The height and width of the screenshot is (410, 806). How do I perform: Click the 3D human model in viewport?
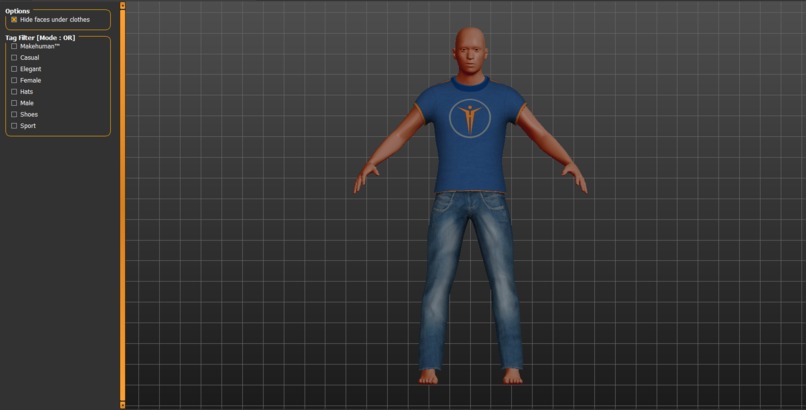470,206
